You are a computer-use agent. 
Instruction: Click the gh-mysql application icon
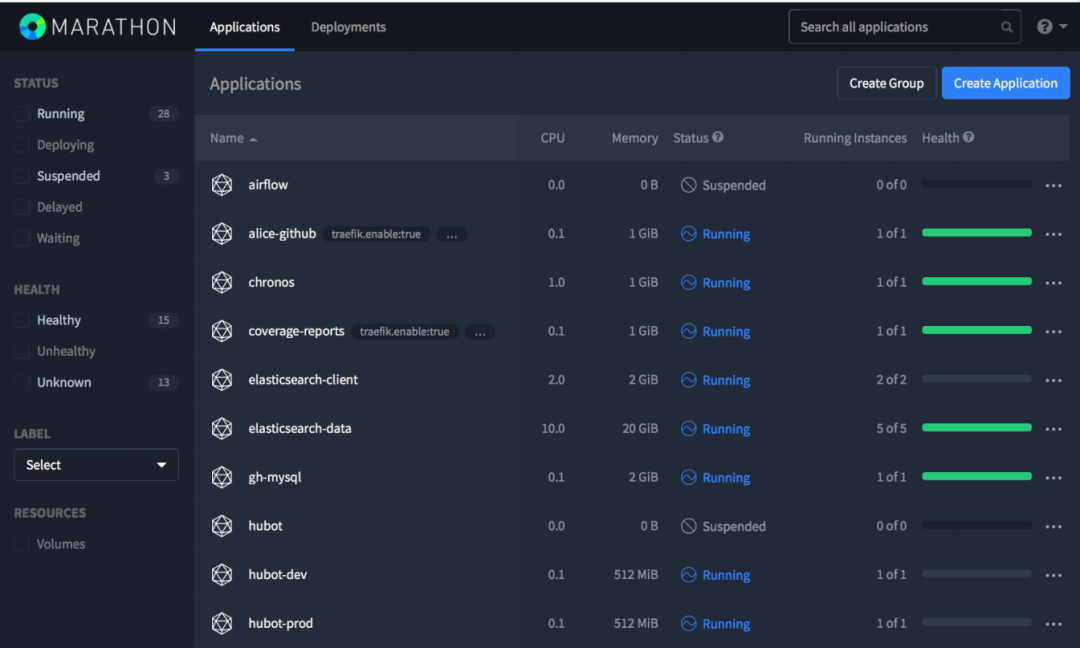pos(222,477)
